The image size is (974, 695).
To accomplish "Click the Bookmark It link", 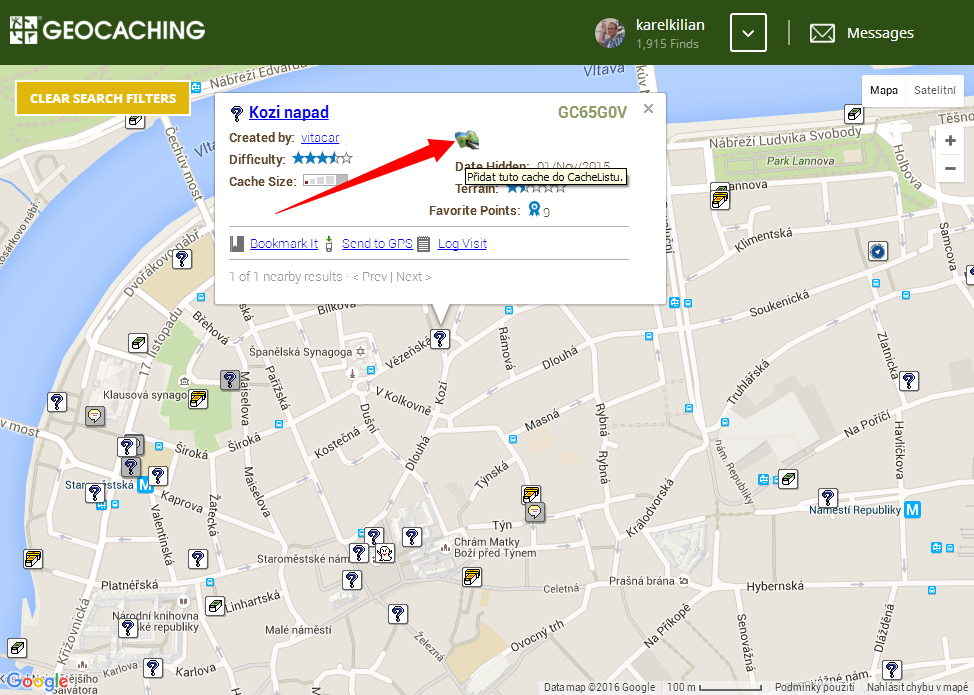I will tap(284, 243).
